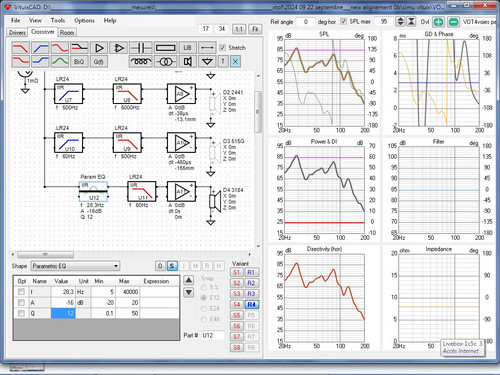The height and width of the screenshot is (375, 500).
Task: Select the E48 snap radio button
Action: (x=204, y=319)
